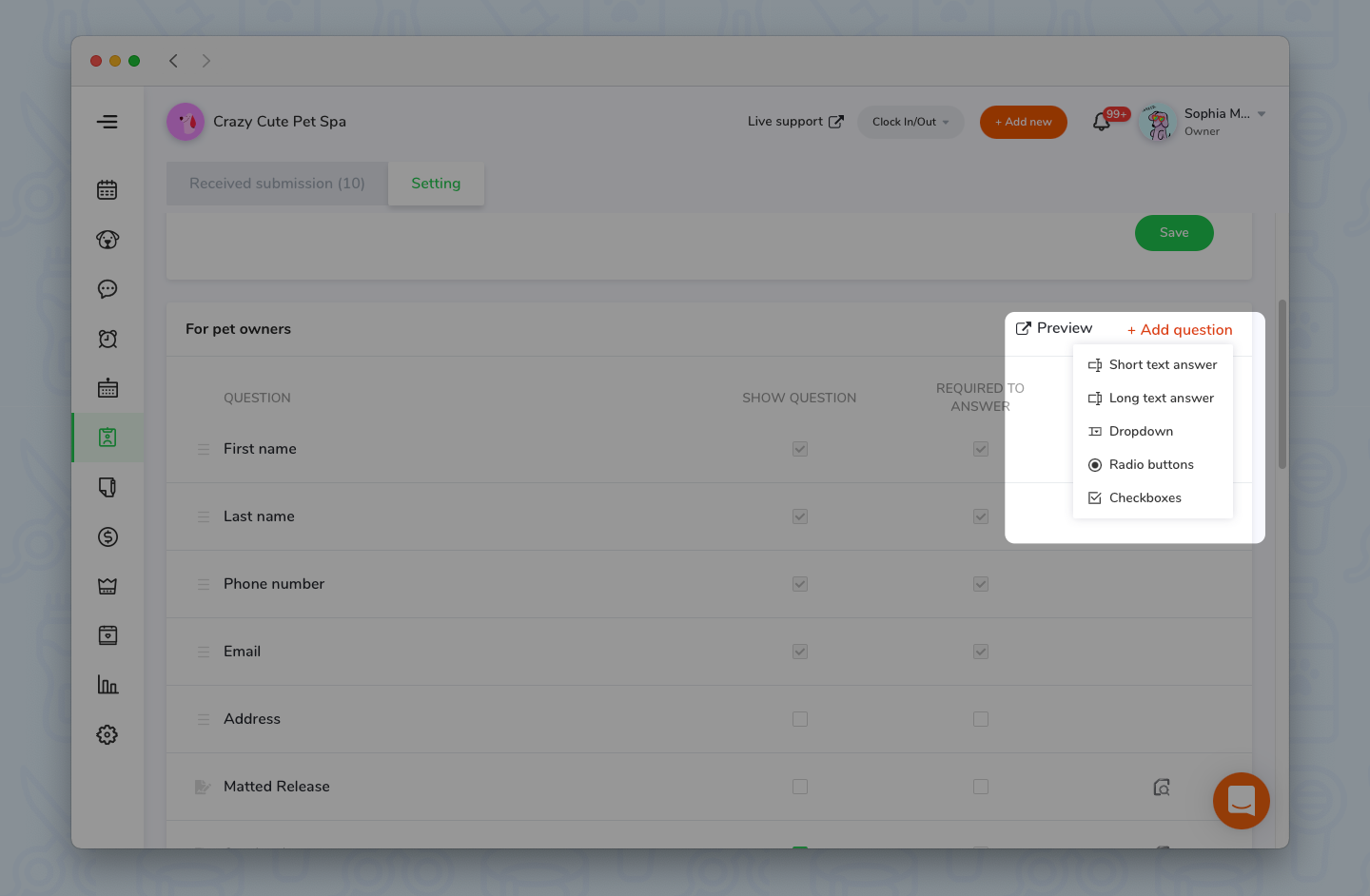Open the crown loyalty icon
The height and width of the screenshot is (896, 1370).
pos(108,586)
